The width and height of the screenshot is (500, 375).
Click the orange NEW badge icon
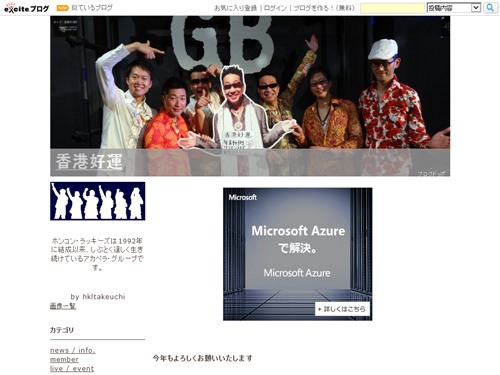[x=62, y=8]
